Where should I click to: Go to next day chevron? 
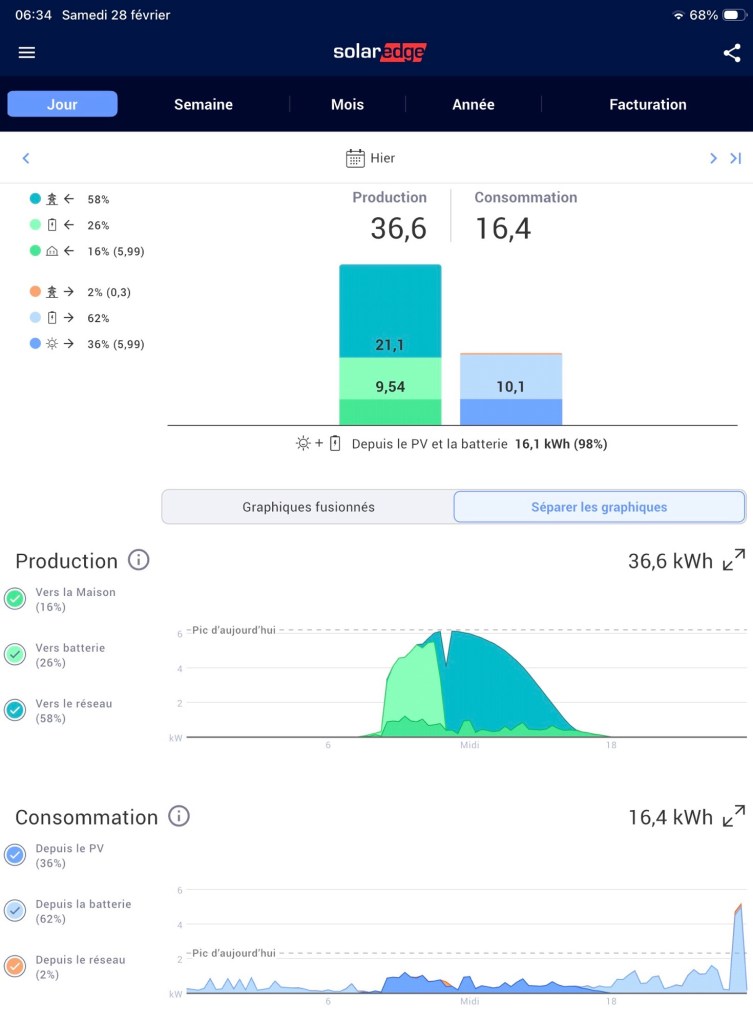coord(713,158)
